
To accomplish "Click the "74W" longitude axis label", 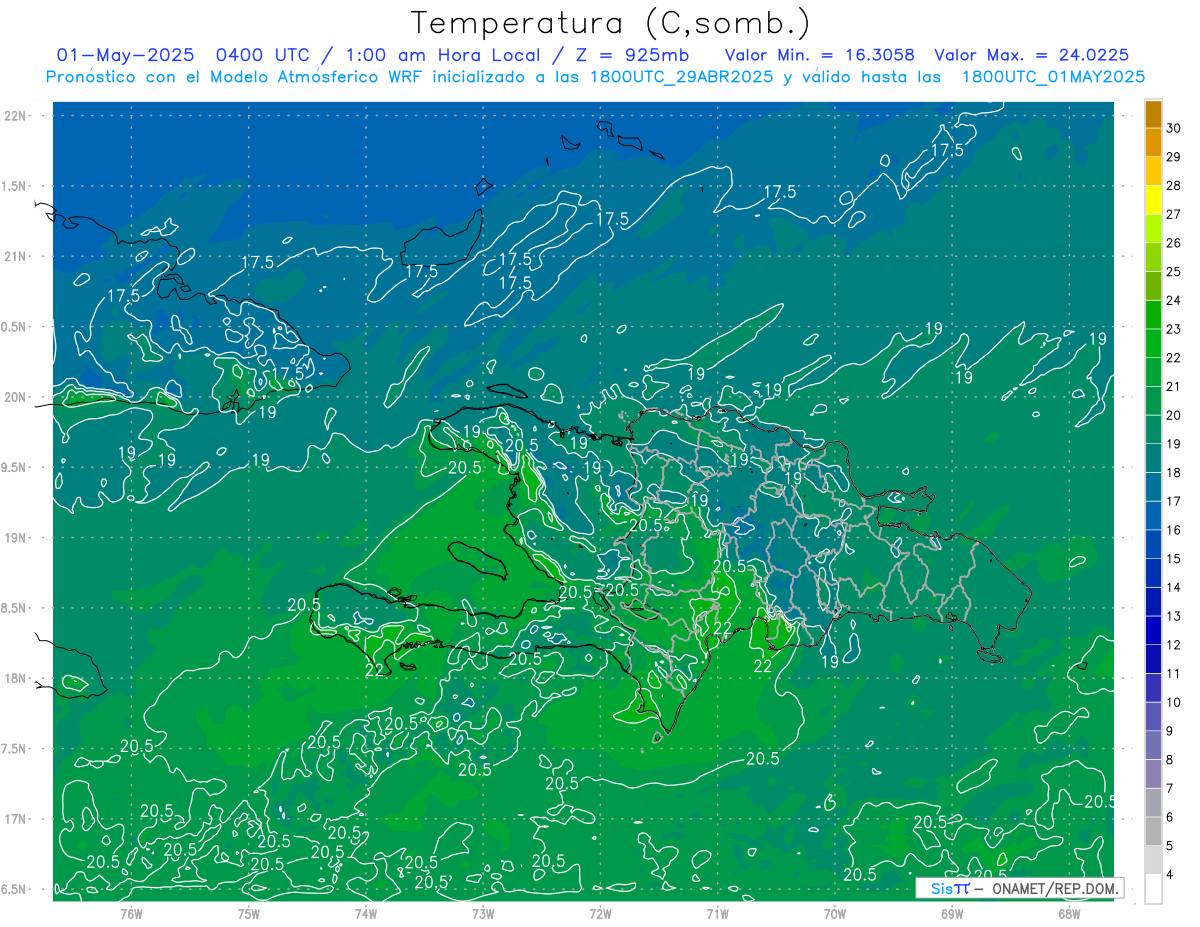I will (366, 913).
